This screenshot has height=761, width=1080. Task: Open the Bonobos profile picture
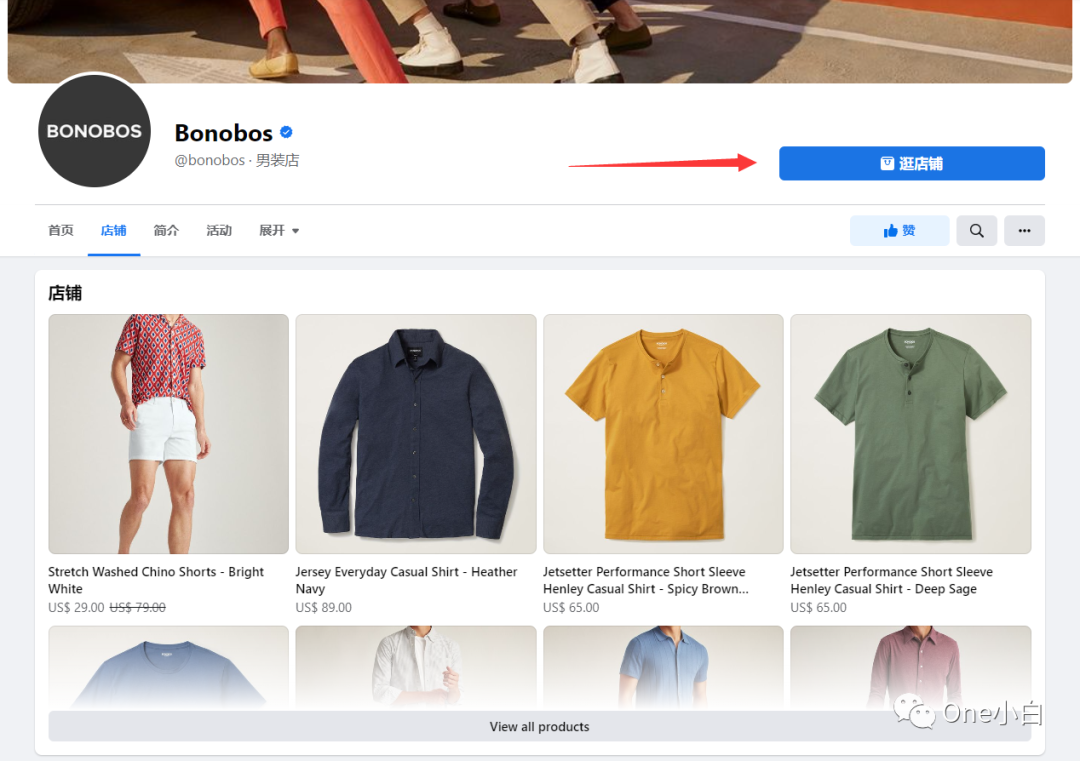pos(94,131)
